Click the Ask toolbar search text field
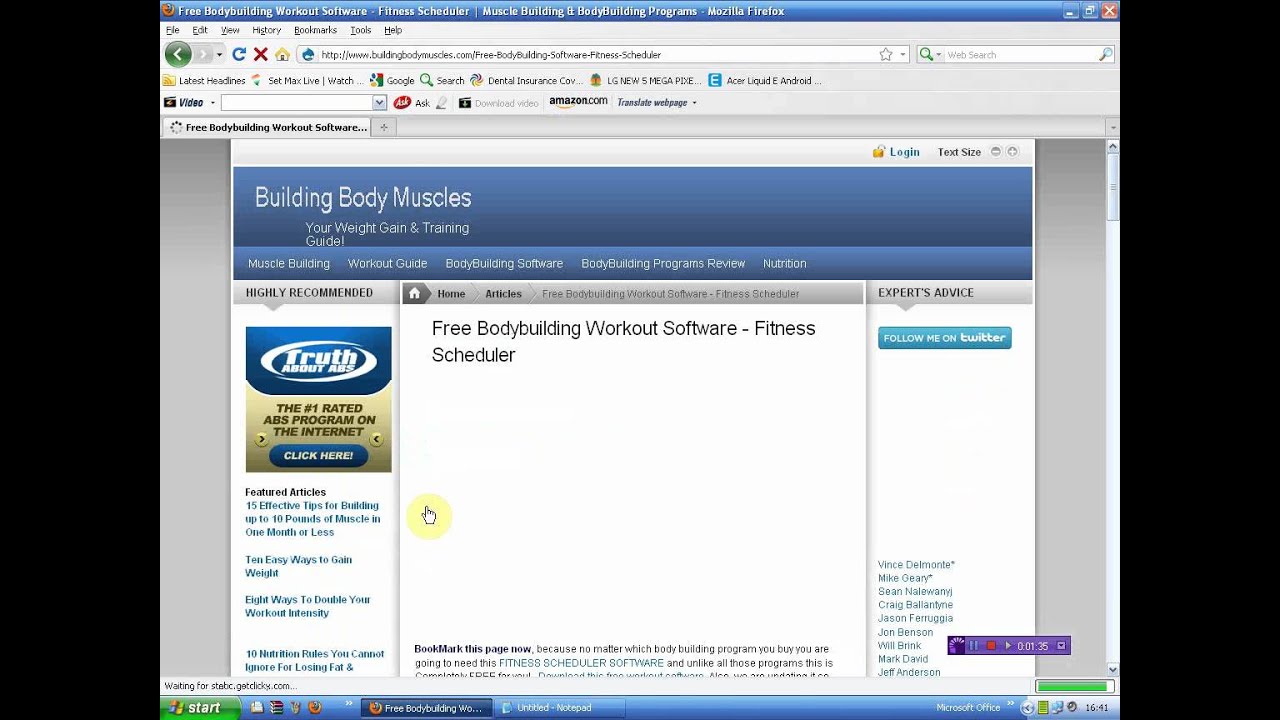This screenshot has width=1280, height=720. coord(296,102)
